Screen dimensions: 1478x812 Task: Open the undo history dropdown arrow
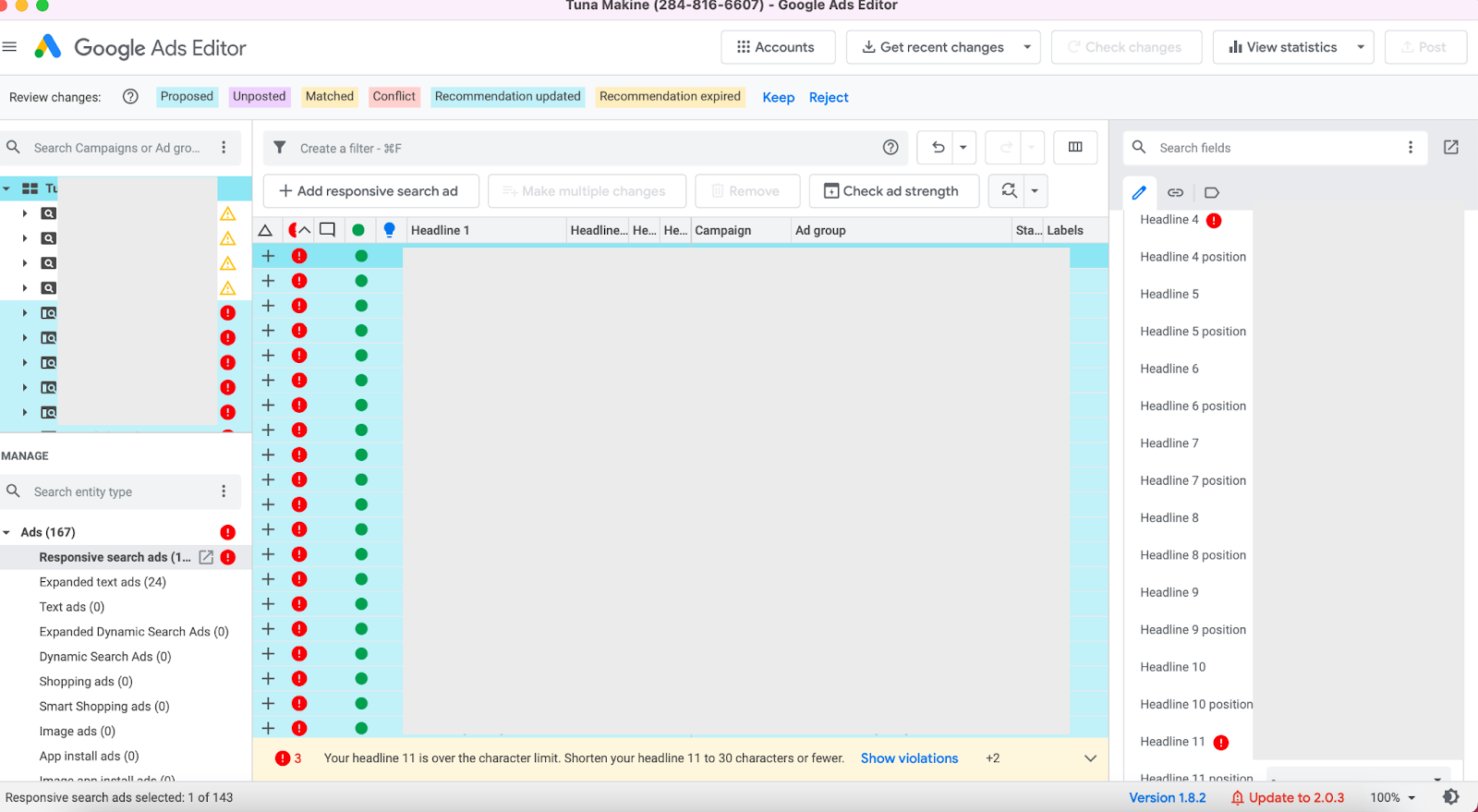coord(963,148)
